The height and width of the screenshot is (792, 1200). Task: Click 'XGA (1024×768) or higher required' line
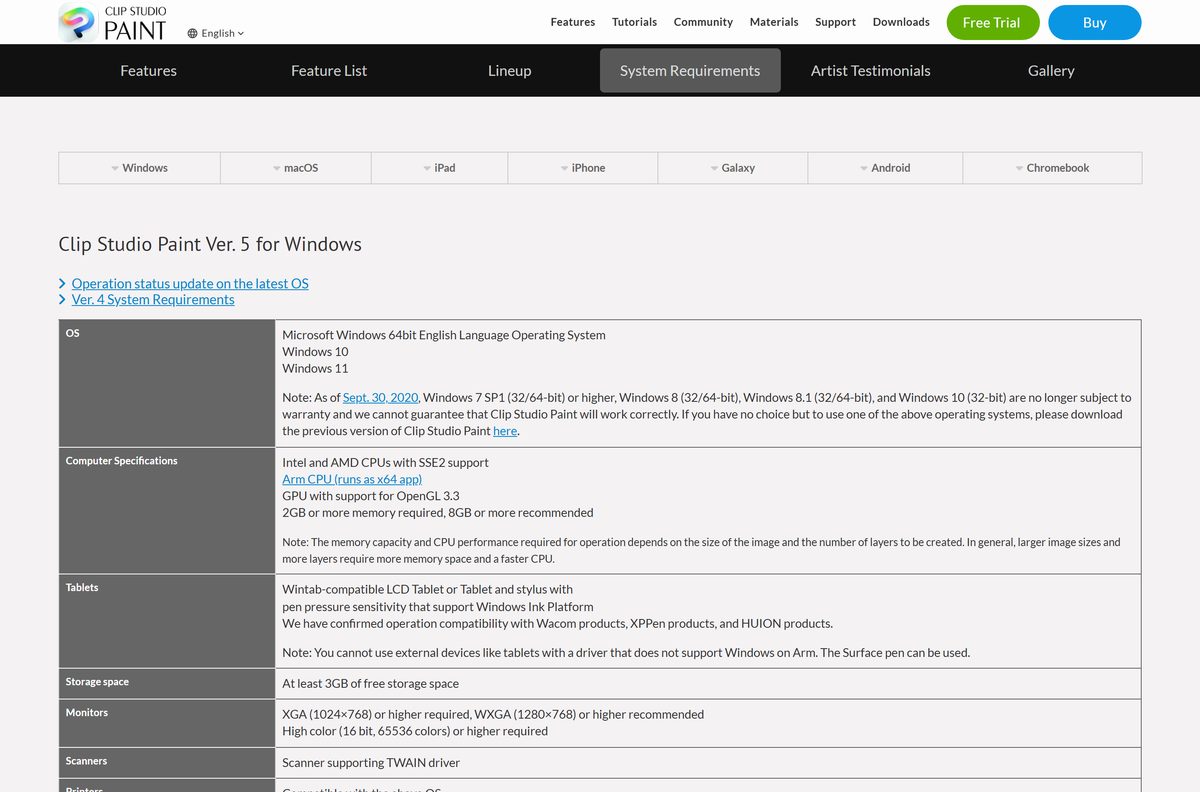tap(493, 715)
